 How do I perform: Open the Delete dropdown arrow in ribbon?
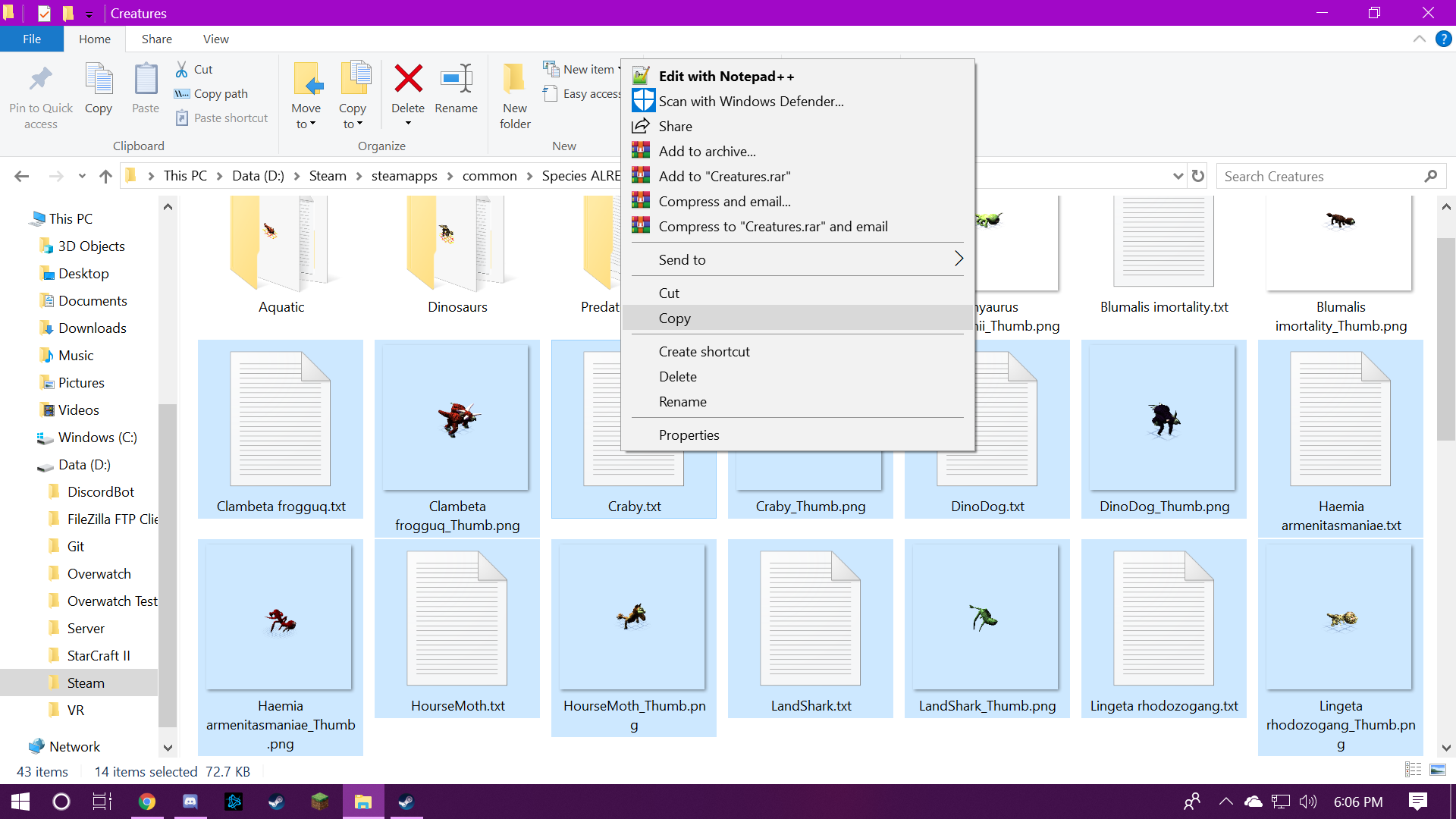click(x=408, y=124)
